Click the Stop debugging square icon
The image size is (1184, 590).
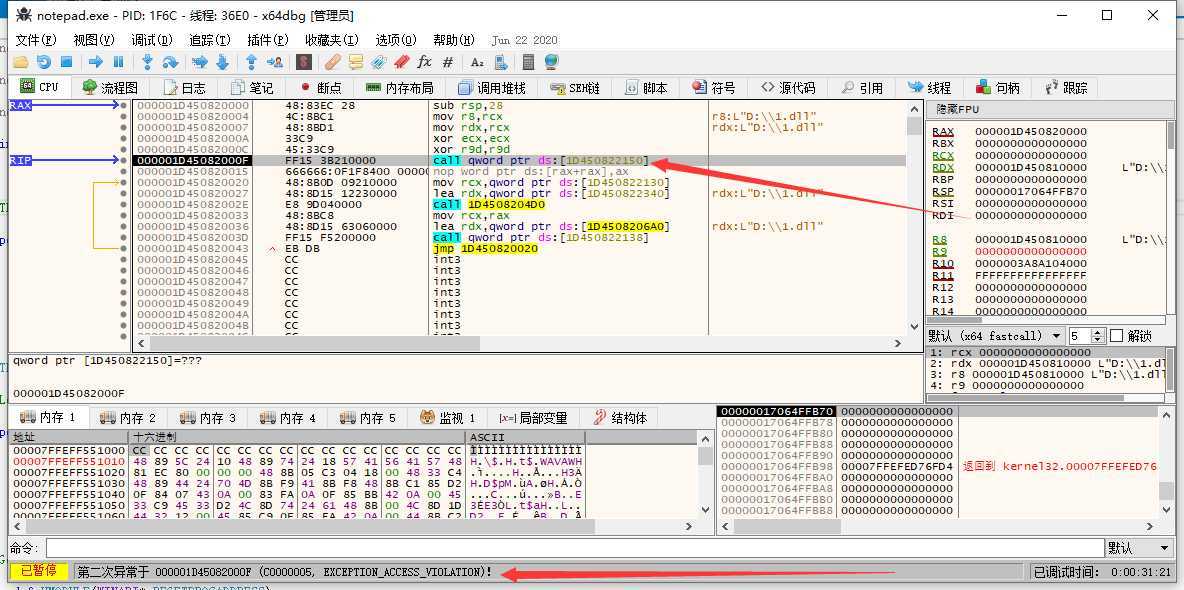pos(66,63)
